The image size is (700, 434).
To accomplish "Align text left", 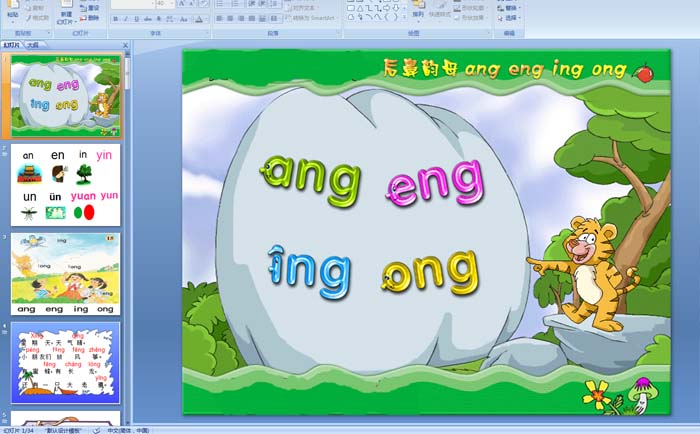I will point(219,18).
